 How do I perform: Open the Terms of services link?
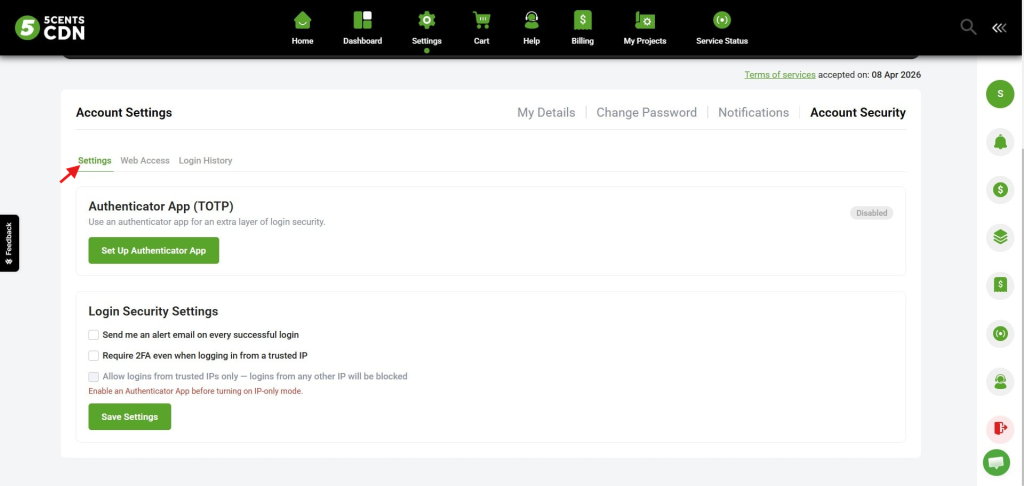(x=780, y=74)
